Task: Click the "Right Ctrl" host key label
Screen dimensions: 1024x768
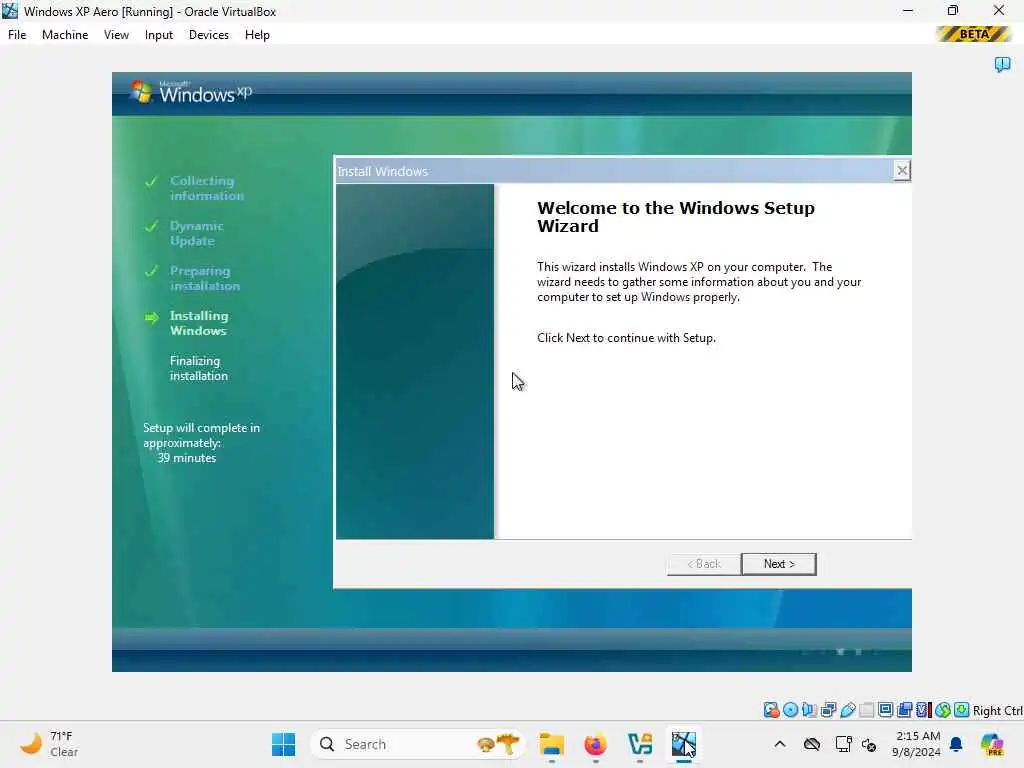Action: click(x=997, y=711)
